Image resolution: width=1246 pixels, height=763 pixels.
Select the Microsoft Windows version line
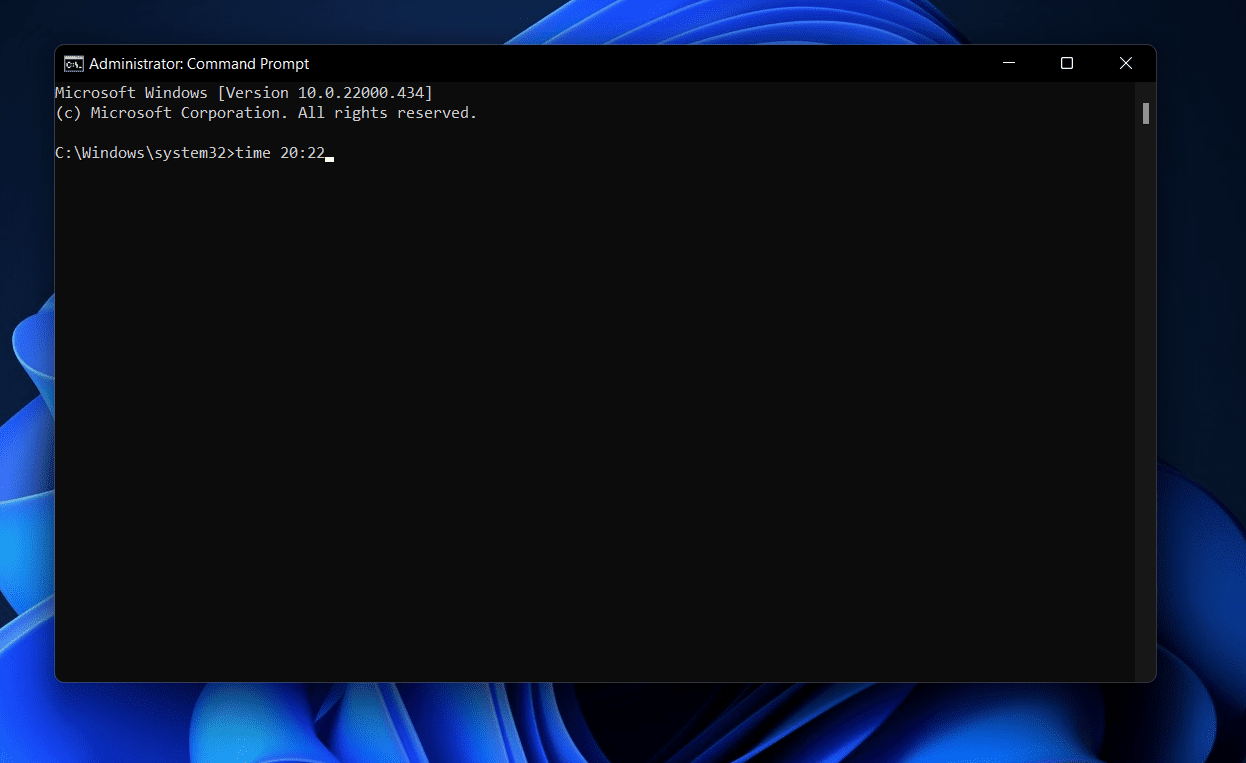click(x=240, y=92)
